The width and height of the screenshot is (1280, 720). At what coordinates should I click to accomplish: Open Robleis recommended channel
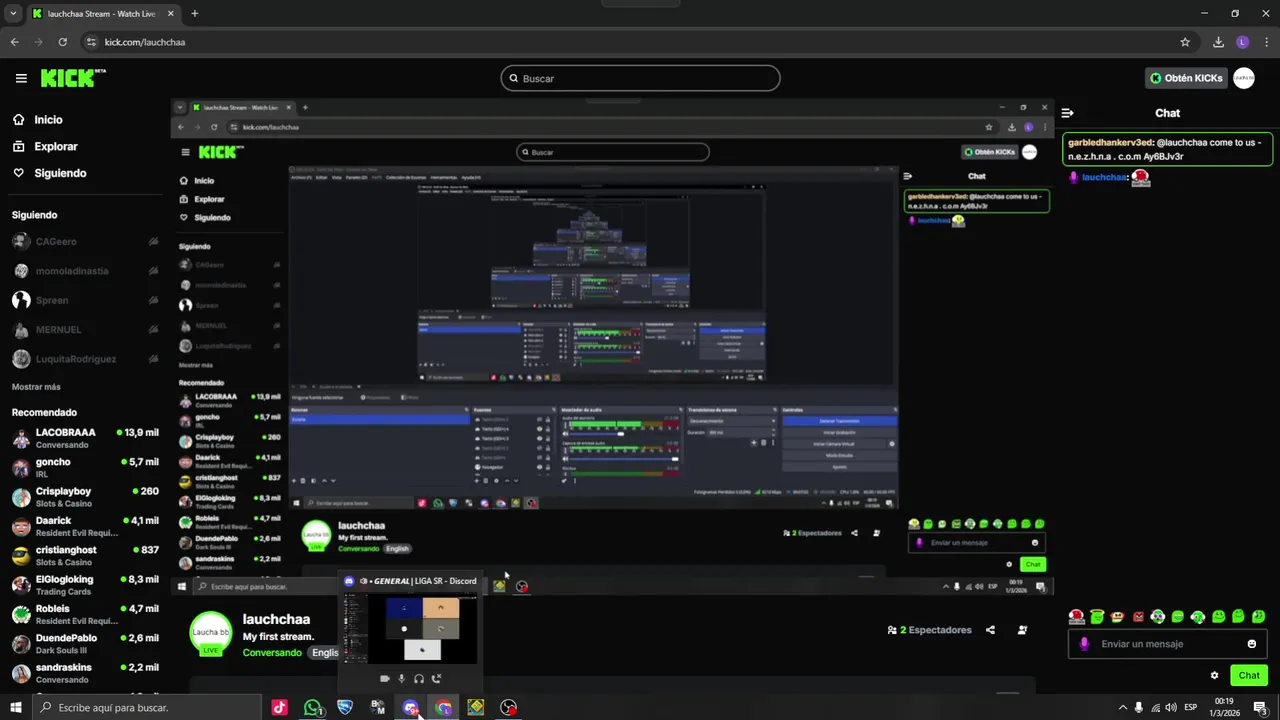click(85, 614)
